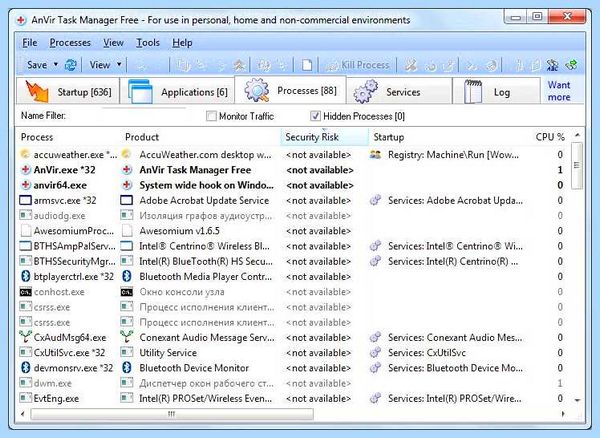
Task: Select the CxUtilSvc.exe *32 process row
Action: click(x=293, y=352)
